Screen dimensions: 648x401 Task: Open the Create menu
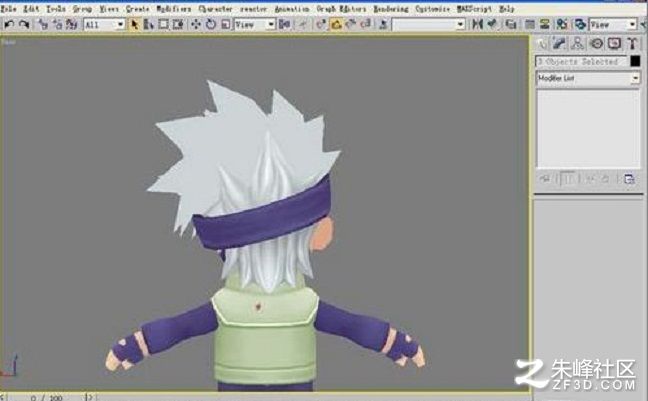tap(138, 9)
